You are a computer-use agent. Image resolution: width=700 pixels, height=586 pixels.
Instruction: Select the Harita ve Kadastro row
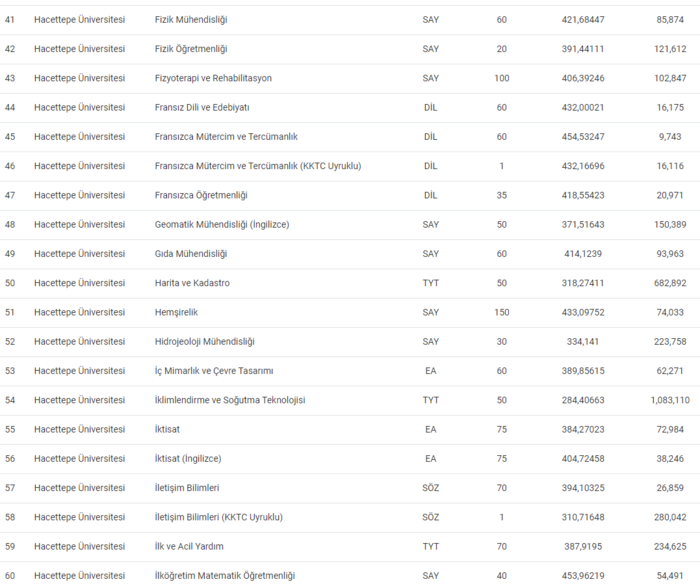pos(192,283)
